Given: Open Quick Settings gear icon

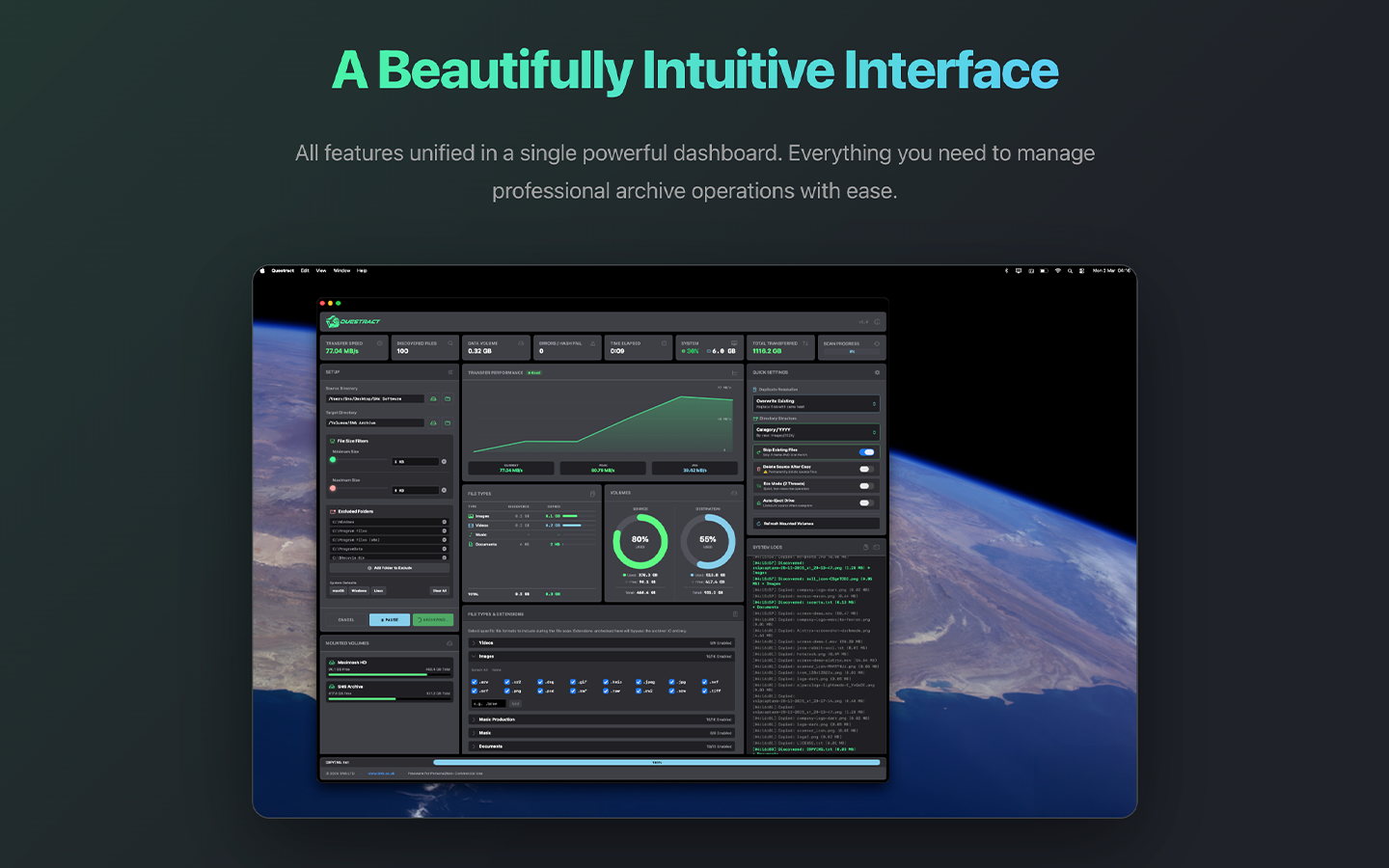Looking at the screenshot, I should click(x=877, y=372).
